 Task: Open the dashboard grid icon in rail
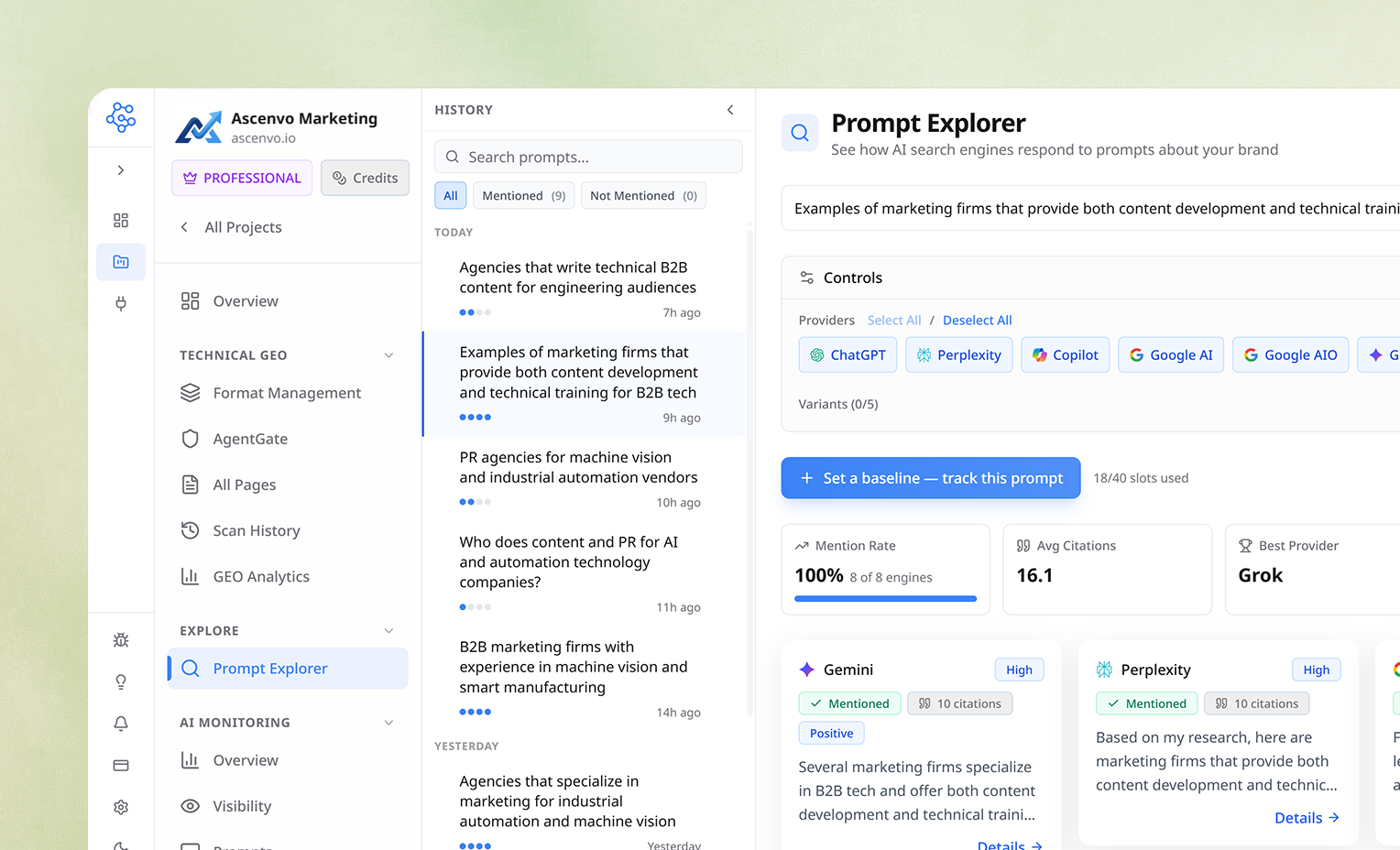(x=121, y=221)
